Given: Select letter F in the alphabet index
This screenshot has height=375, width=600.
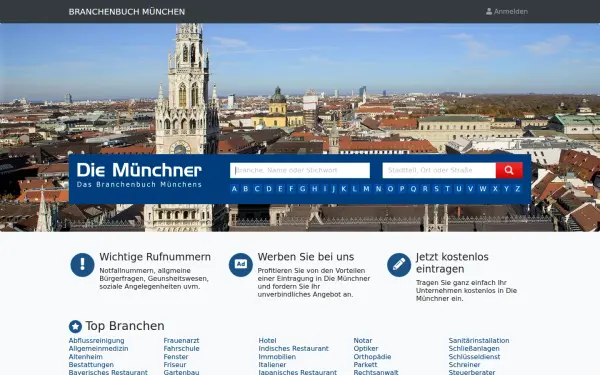Looking at the screenshot, I should (x=291, y=189).
